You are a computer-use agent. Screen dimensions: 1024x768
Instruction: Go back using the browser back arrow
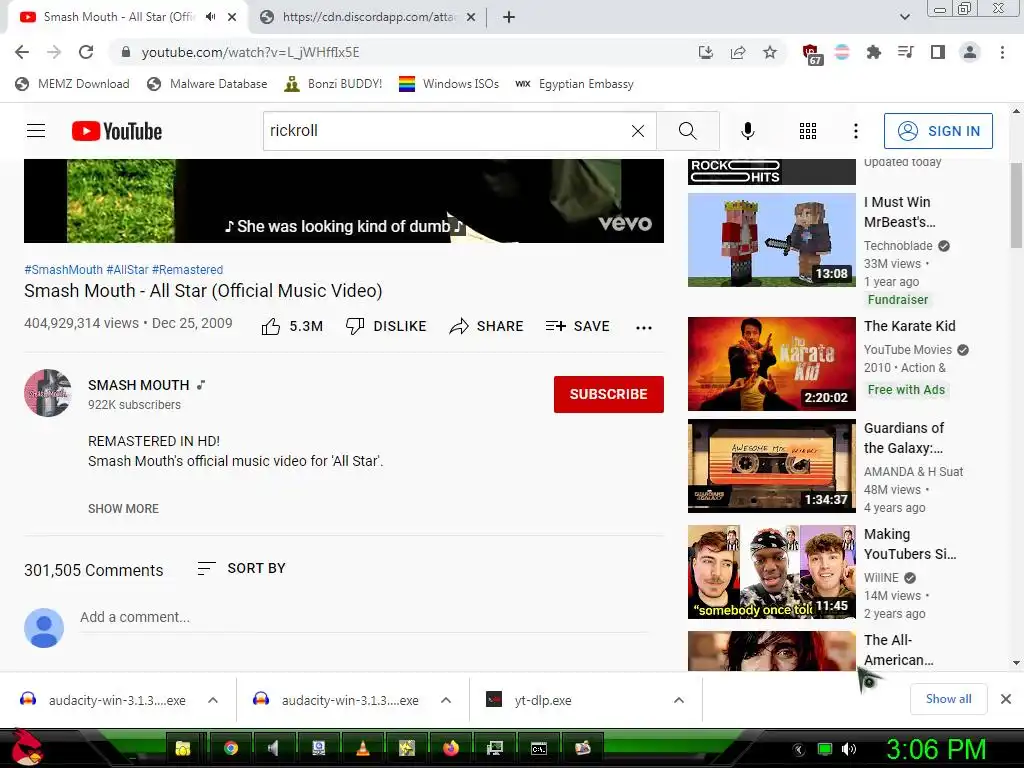pyautogui.click(x=22, y=52)
